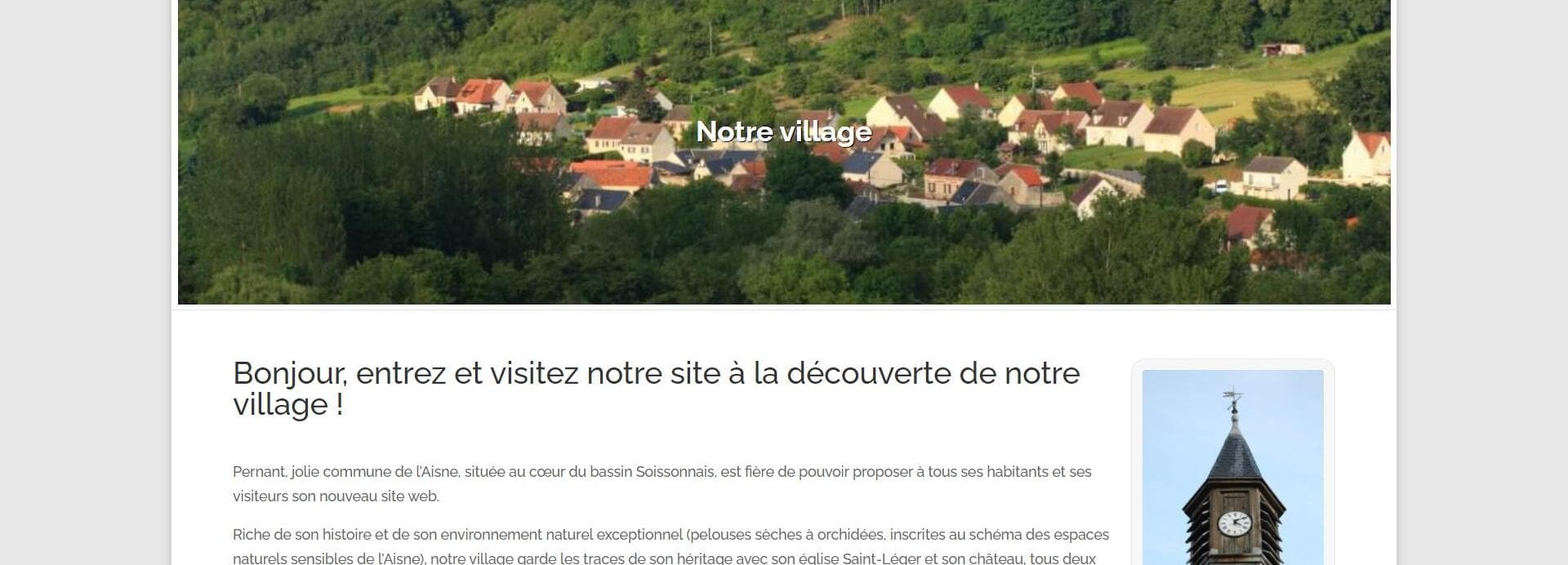
Task: Click "l'Aisne" in the first paragraph
Action: point(438,472)
